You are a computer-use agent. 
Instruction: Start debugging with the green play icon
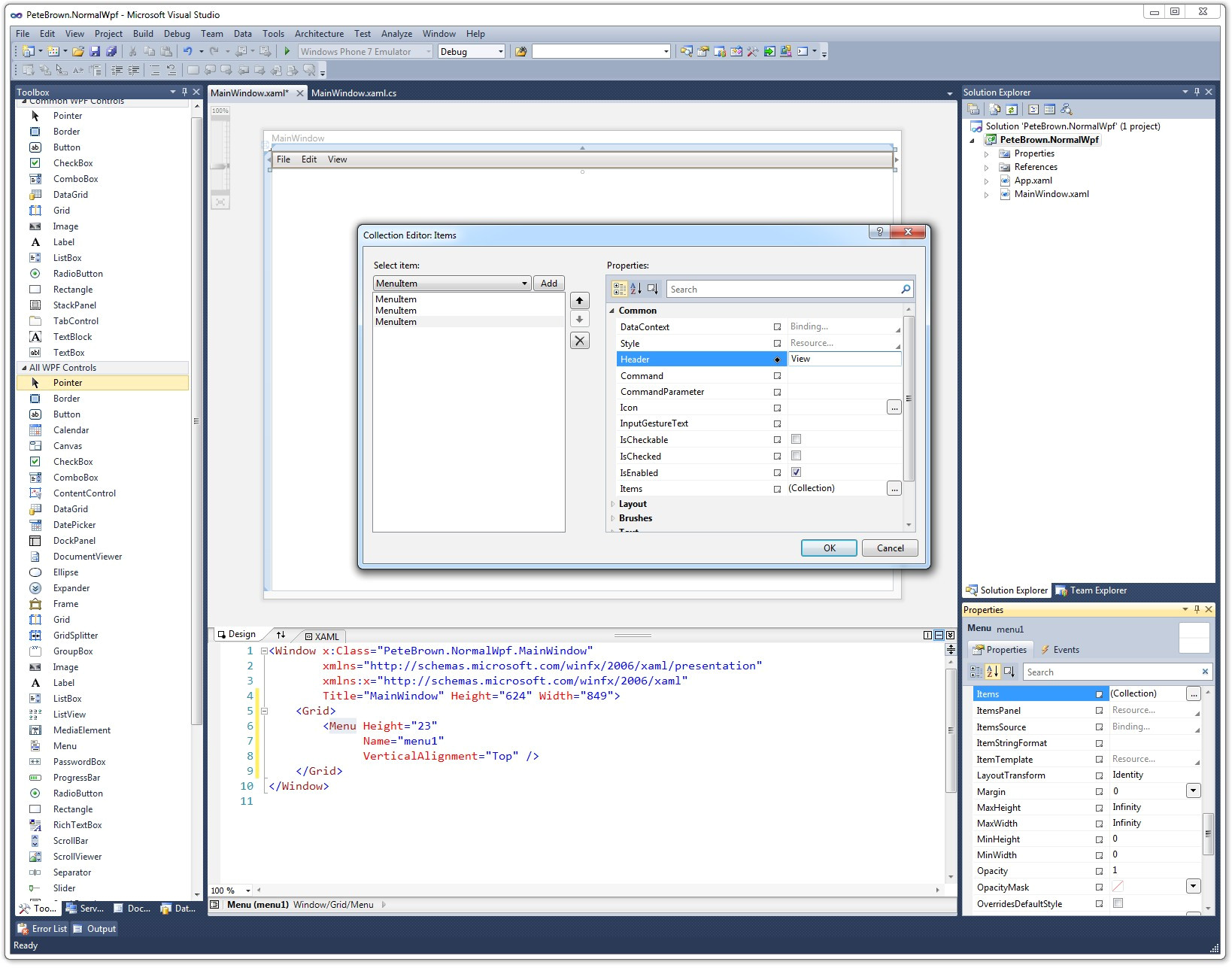point(287,51)
